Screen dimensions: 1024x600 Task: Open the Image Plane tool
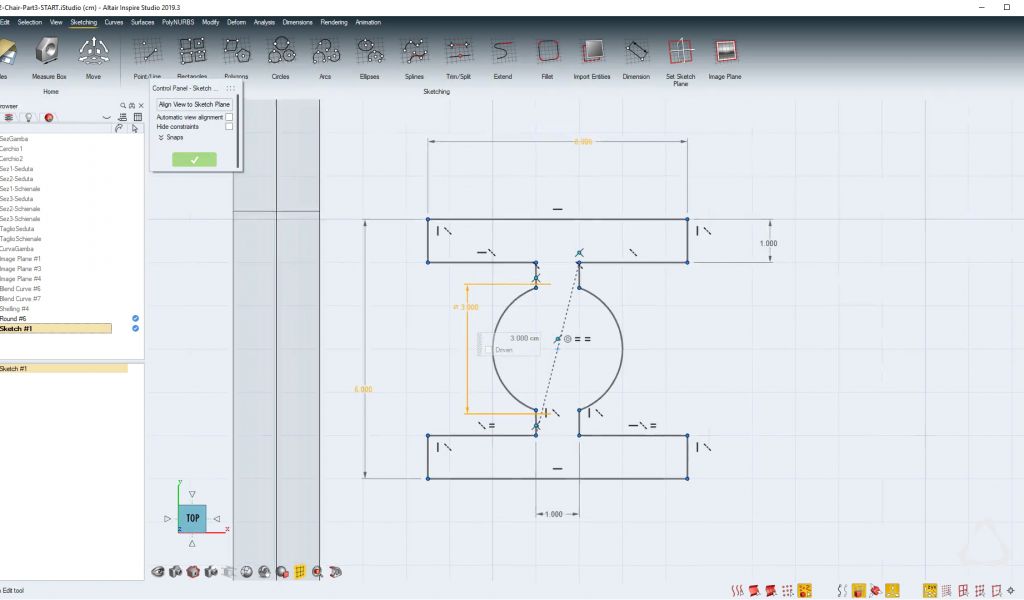point(725,52)
